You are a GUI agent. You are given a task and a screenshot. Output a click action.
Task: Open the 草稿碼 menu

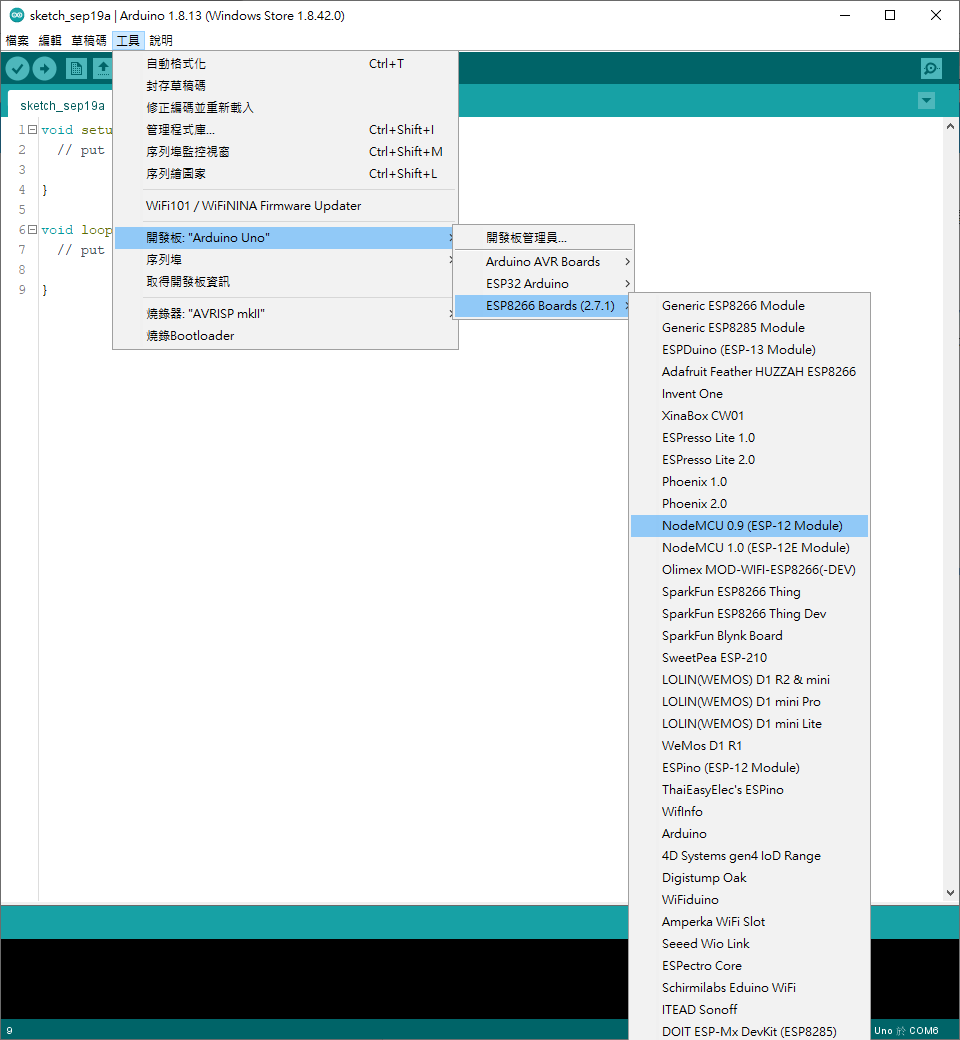pyautogui.click(x=89, y=40)
